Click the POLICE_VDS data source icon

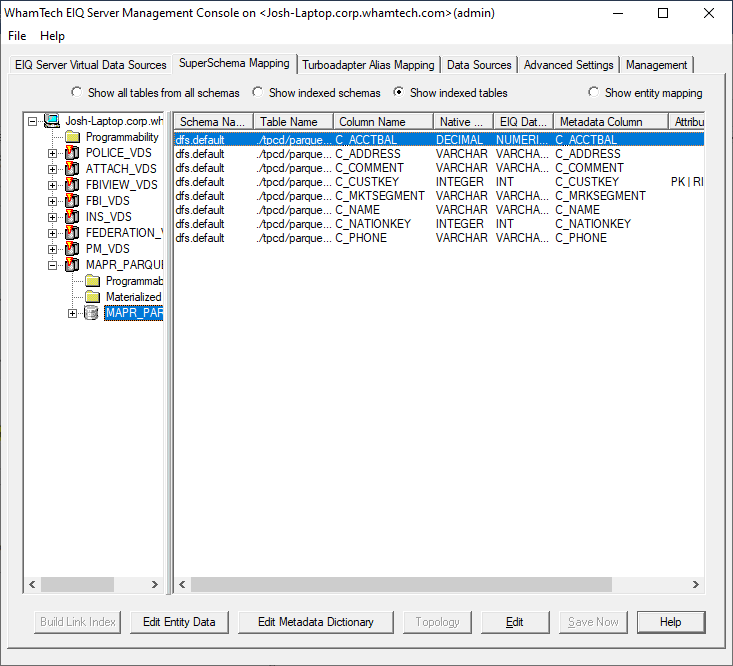click(72, 153)
